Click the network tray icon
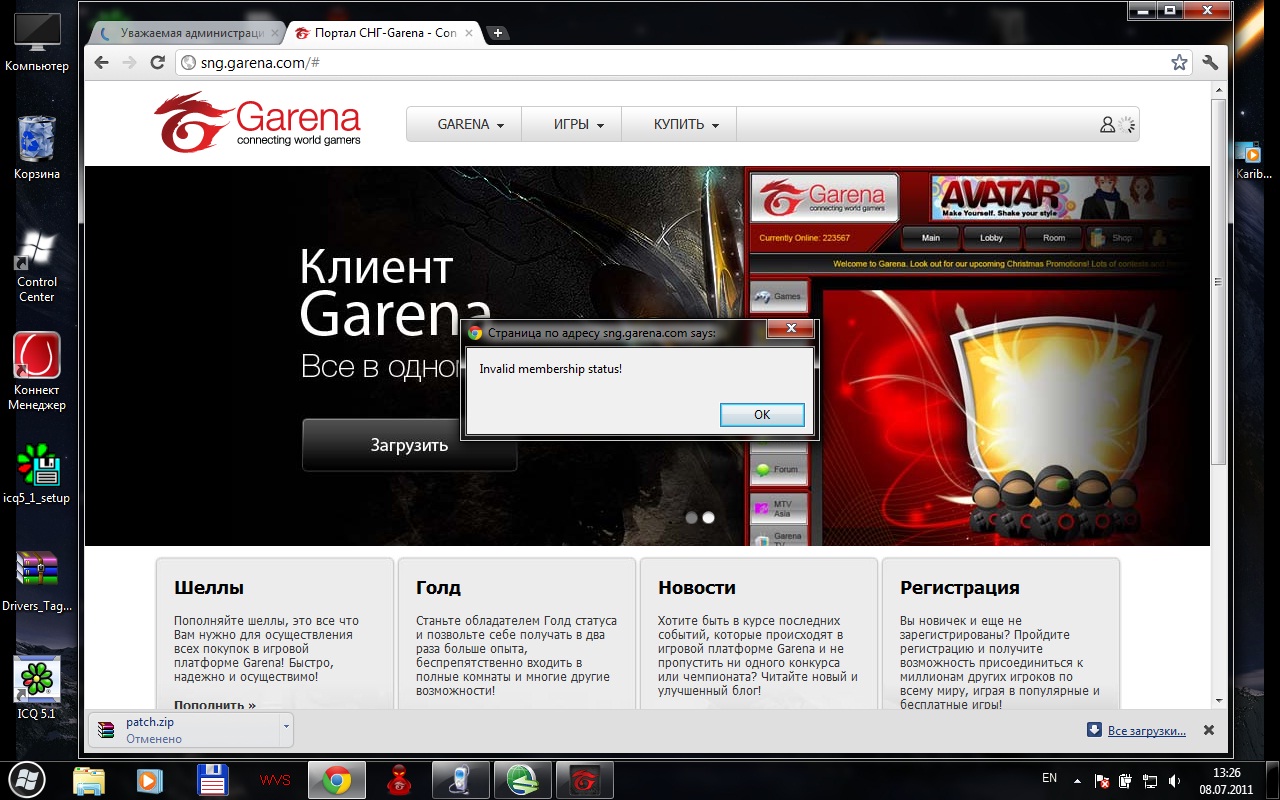Viewport: 1280px width, 800px height. [x=1150, y=781]
